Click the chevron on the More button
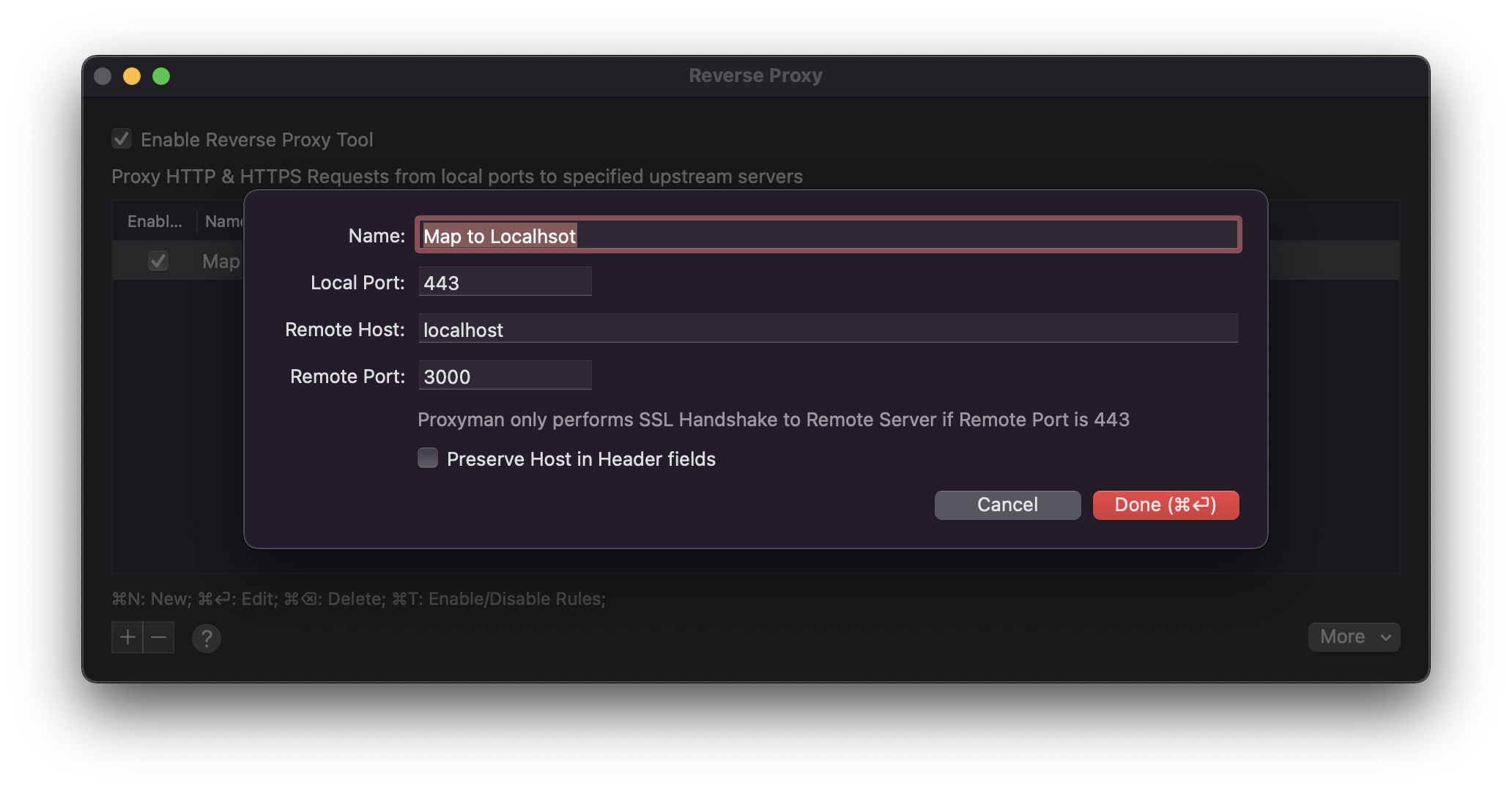Viewport: 1512px width, 791px height. point(1385,637)
